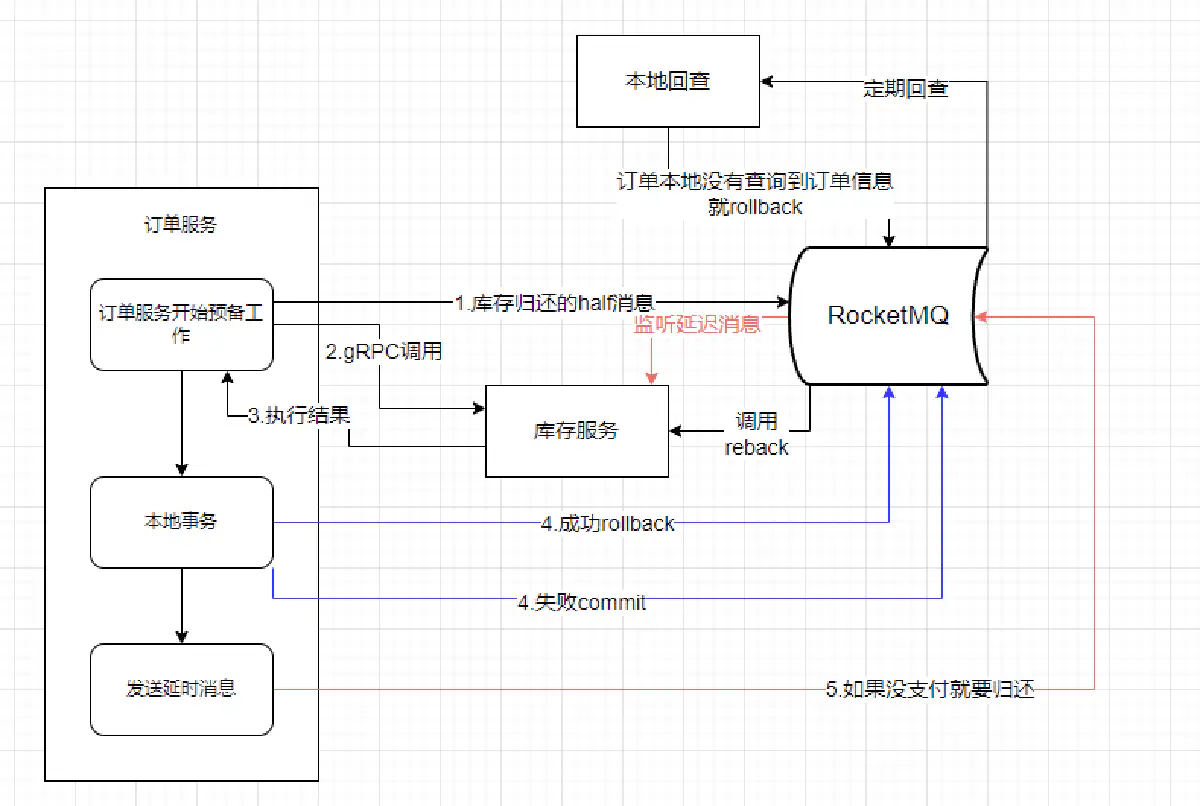Click arrow between 本地事务 and 发送延时消息
This screenshot has height=806, width=1200.
pos(181,606)
